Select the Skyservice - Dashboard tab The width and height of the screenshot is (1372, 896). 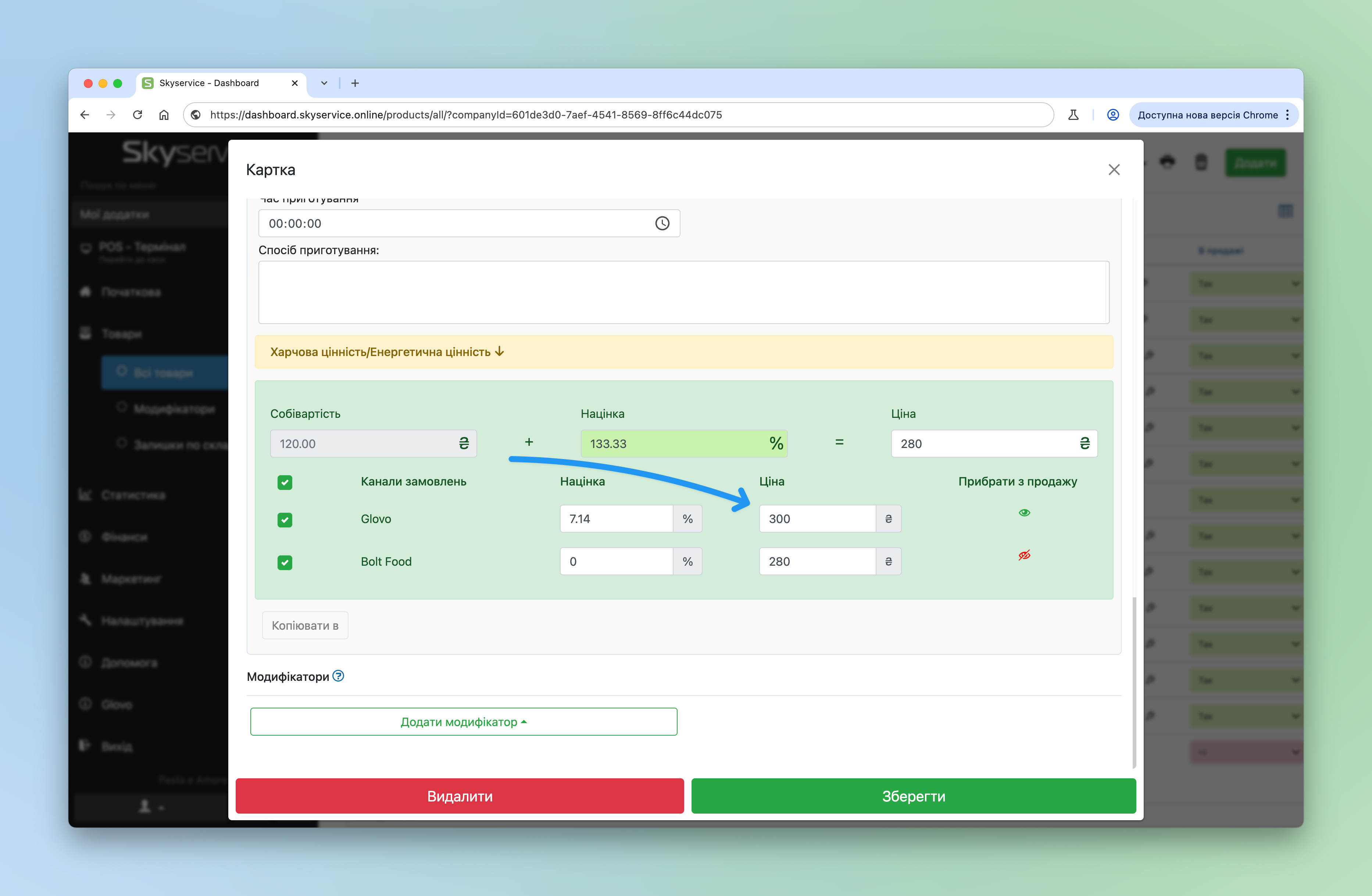pos(209,83)
